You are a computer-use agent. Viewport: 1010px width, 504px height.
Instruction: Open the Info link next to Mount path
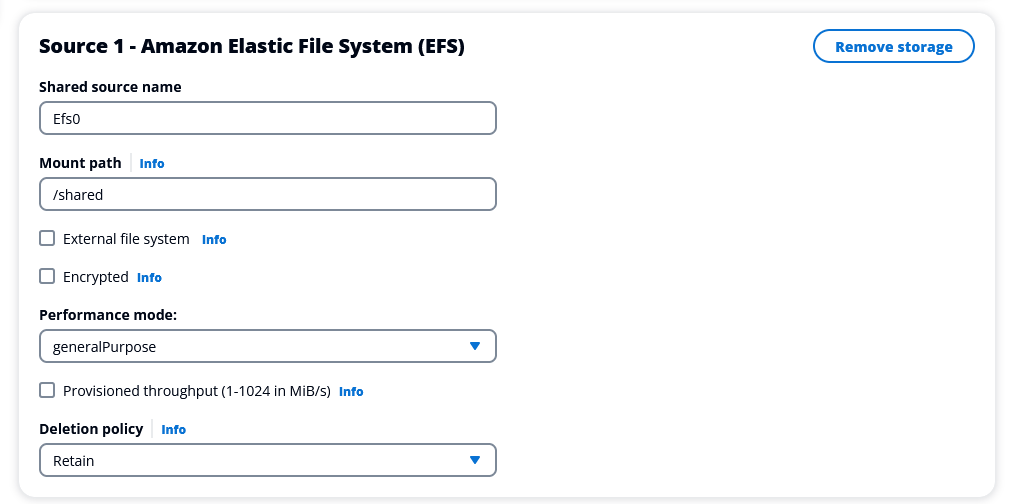click(152, 163)
